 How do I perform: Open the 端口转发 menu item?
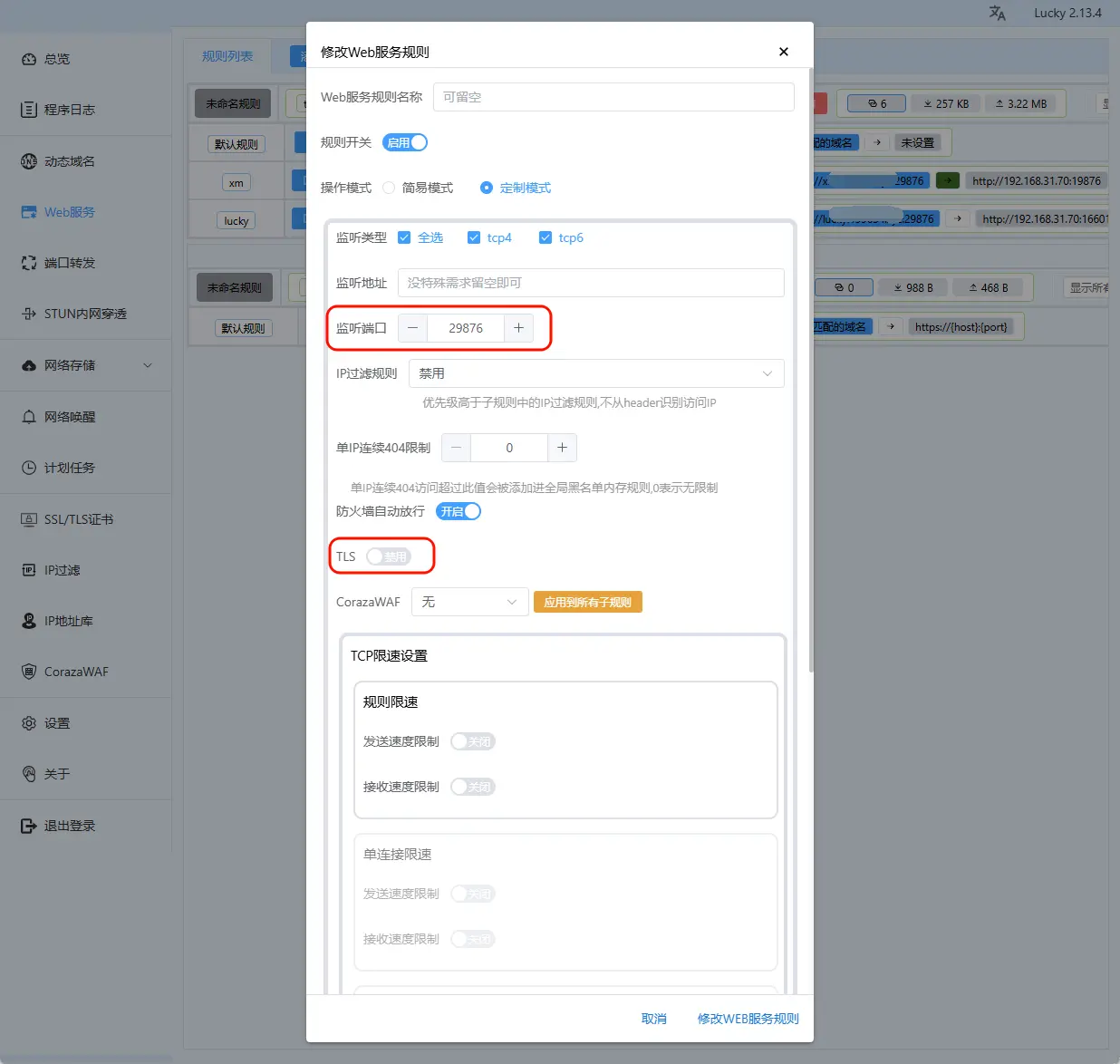pos(69,263)
